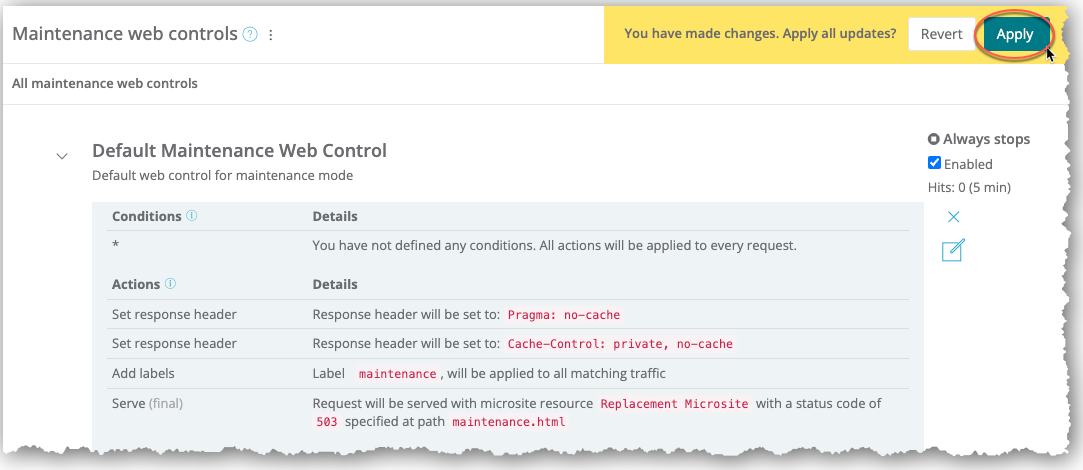Open help icon beside Maintenance web controls
The width and height of the screenshot is (1083, 470).
pyautogui.click(x=250, y=34)
